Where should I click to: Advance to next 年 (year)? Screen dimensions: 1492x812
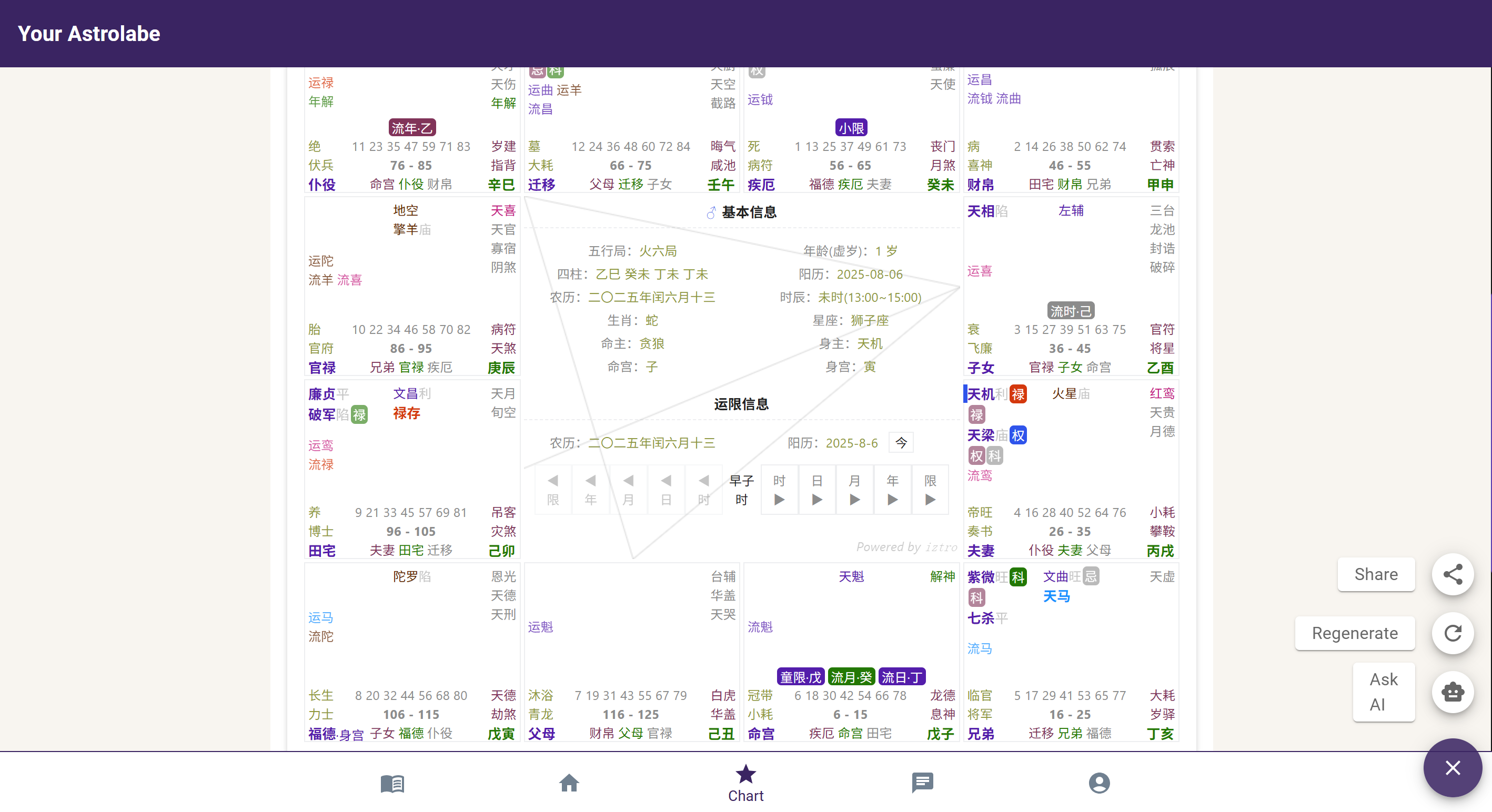(892, 490)
